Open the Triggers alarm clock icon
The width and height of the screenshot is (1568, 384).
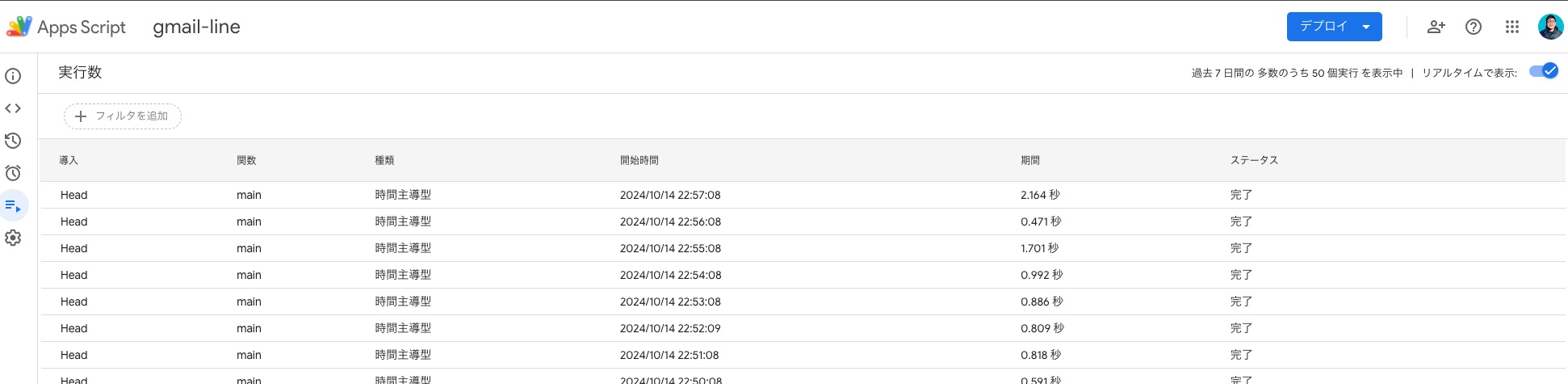click(13, 173)
